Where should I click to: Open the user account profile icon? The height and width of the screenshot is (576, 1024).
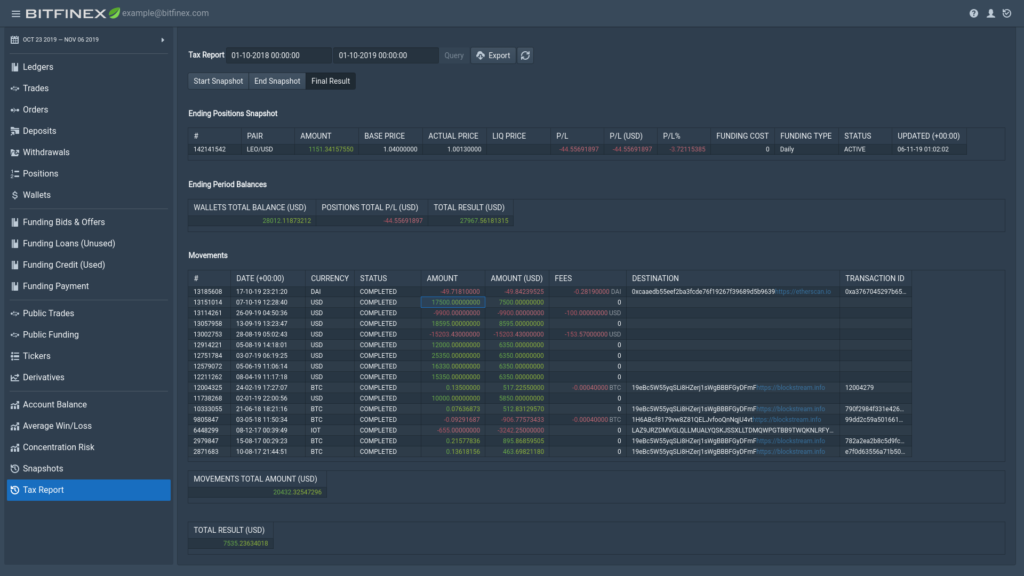(x=991, y=14)
